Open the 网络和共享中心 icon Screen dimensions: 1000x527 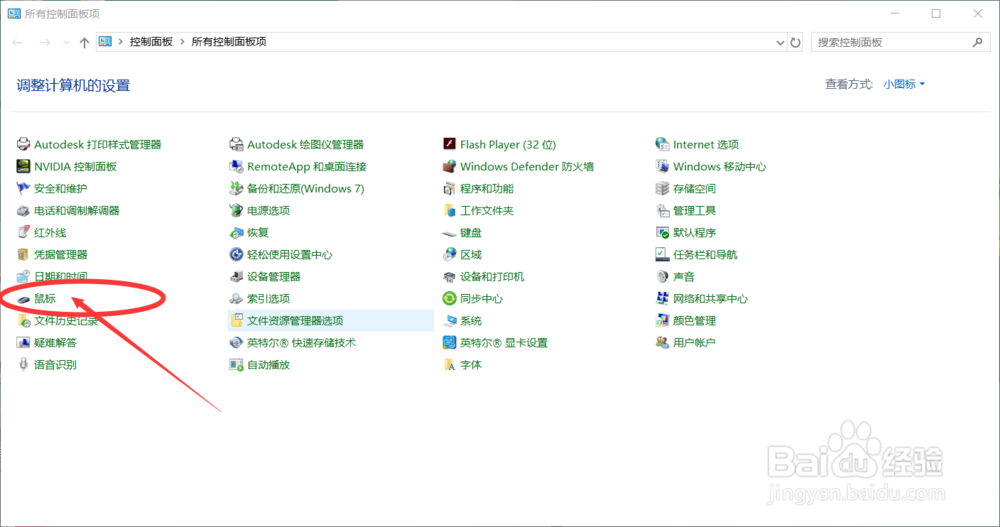(x=662, y=299)
